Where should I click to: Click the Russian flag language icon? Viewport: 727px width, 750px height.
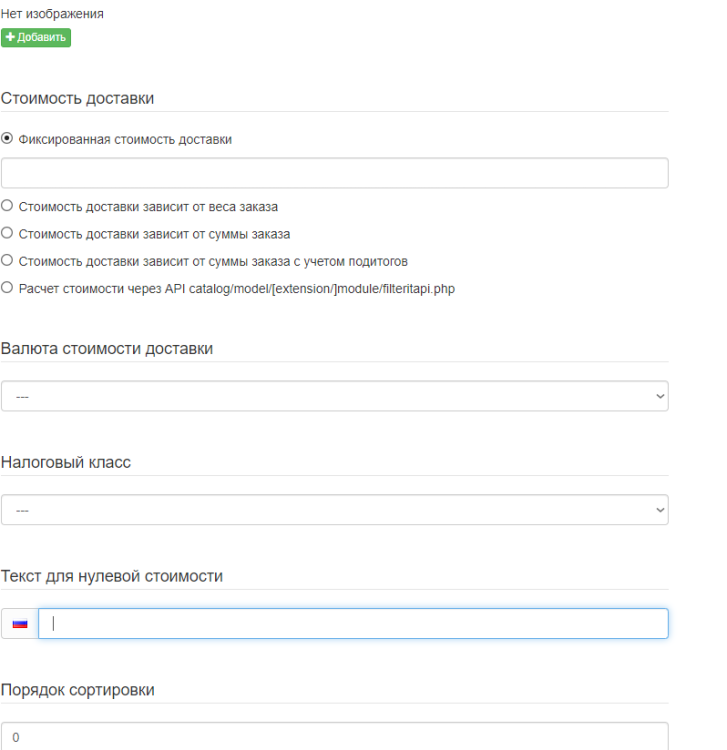coord(20,624)
